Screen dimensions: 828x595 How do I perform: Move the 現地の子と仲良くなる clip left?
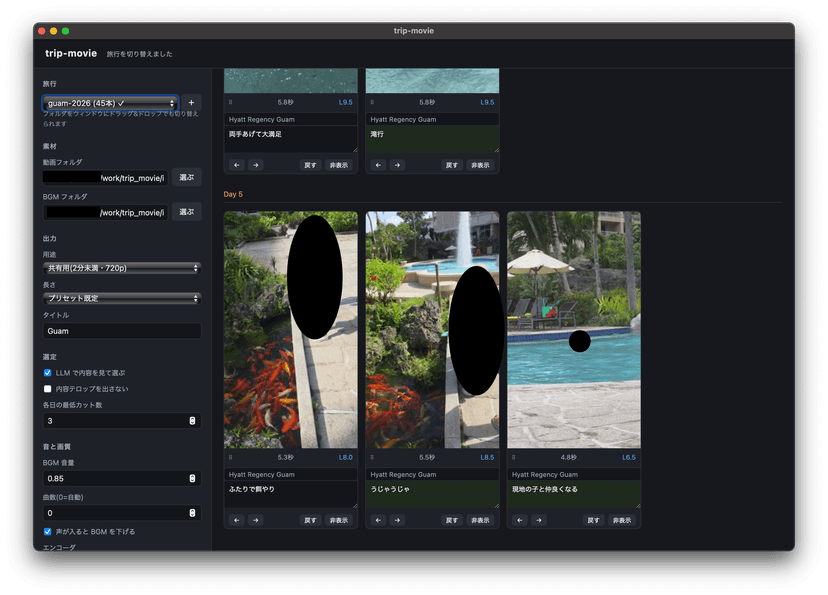pyautogui.click(x=520, y=520)
